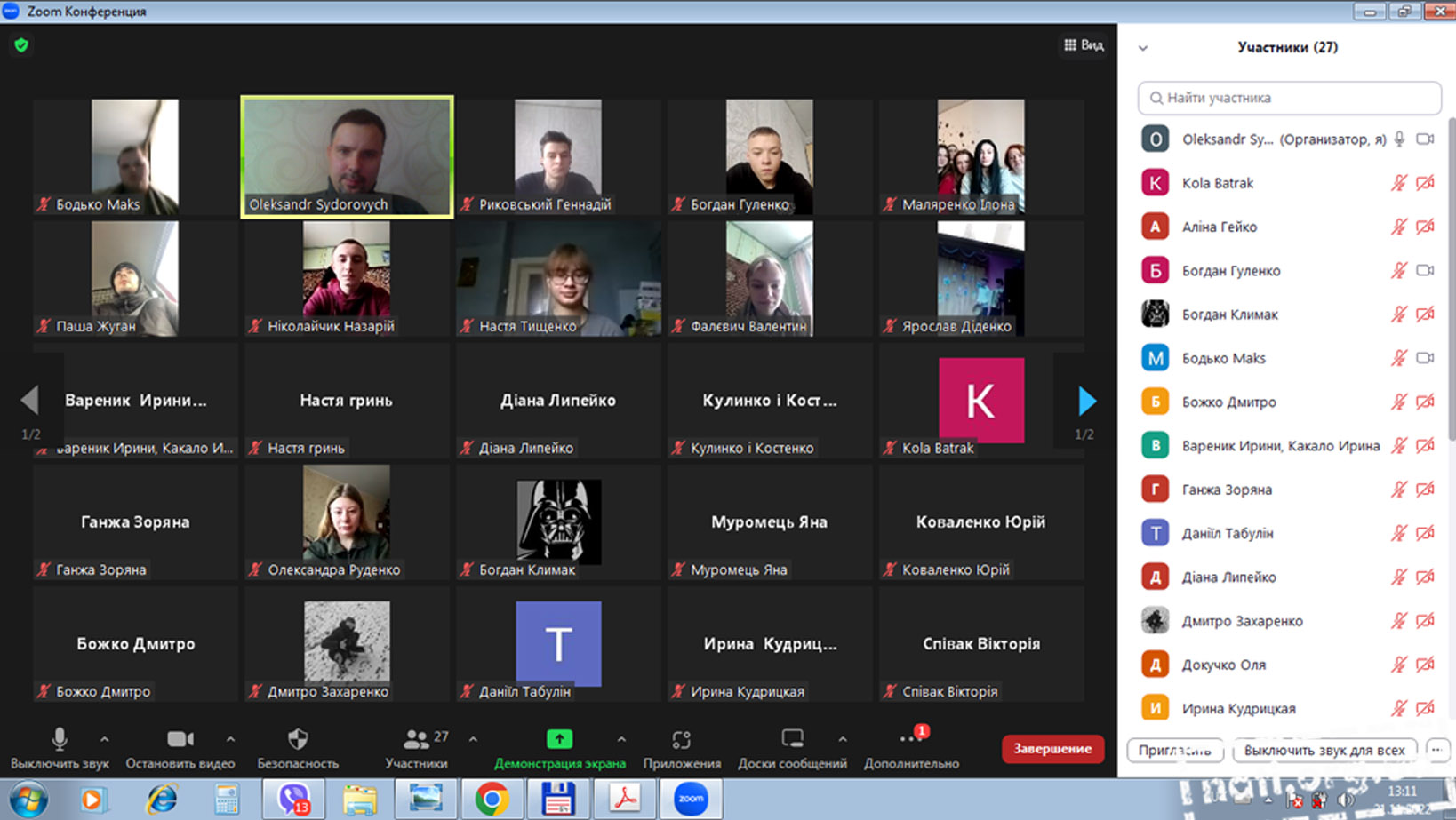Image resolution: width=1456 pixels, height=820 pixels.
Task: Open the View (Вид) layout menu
Action: (x=1084, y=44)
